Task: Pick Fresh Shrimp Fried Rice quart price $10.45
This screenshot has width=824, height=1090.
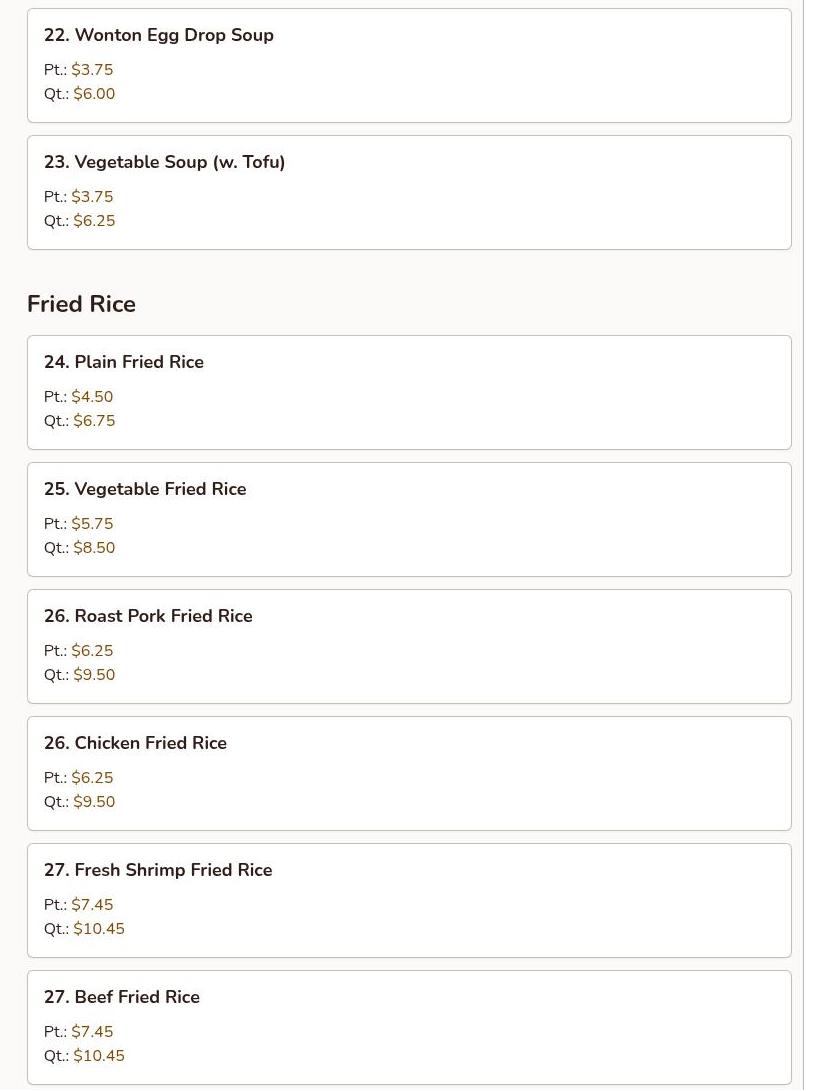Action: point(99,929)
